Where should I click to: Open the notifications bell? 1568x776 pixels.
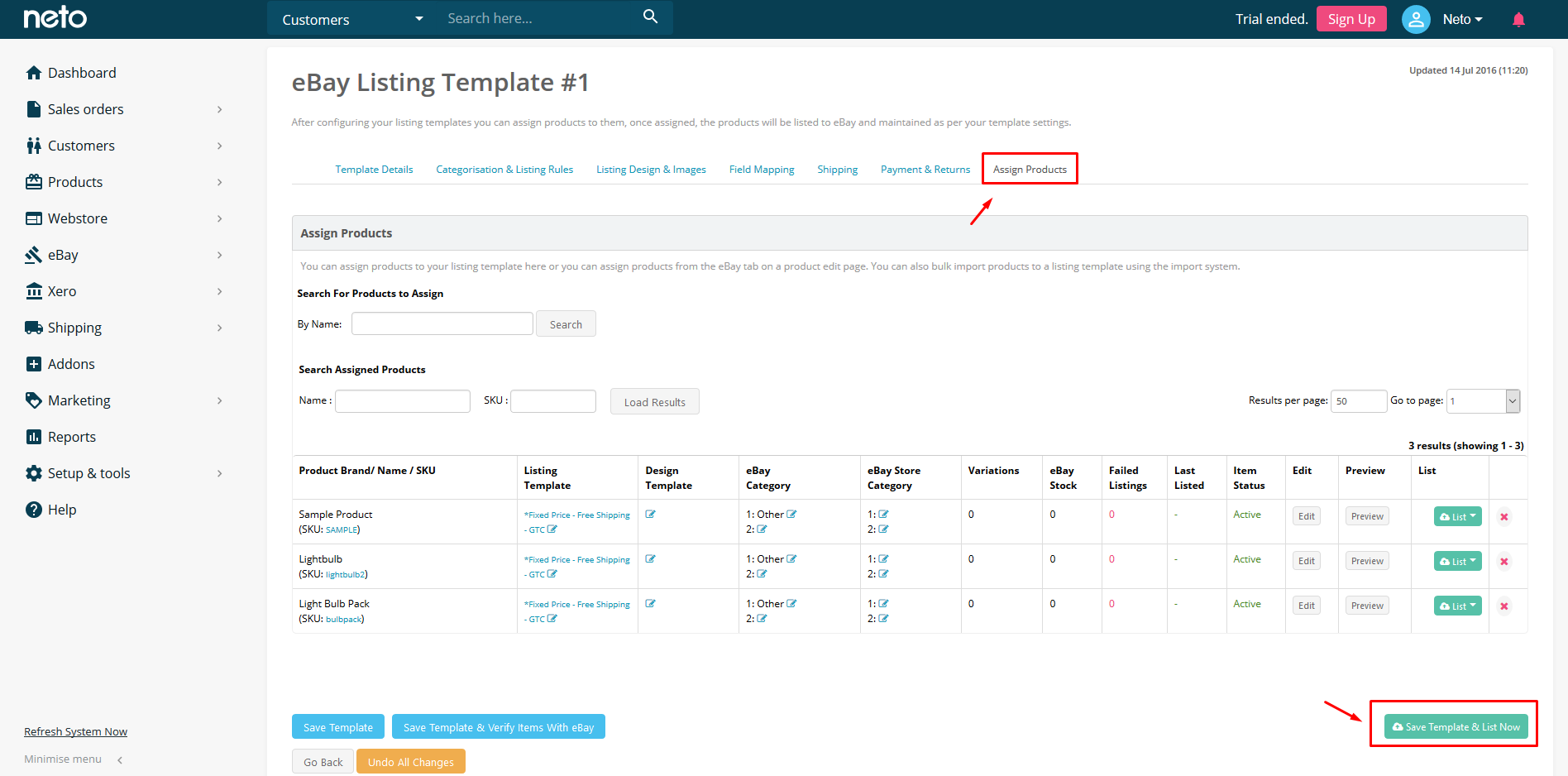pyautogui.click(x=1518, y=19)
